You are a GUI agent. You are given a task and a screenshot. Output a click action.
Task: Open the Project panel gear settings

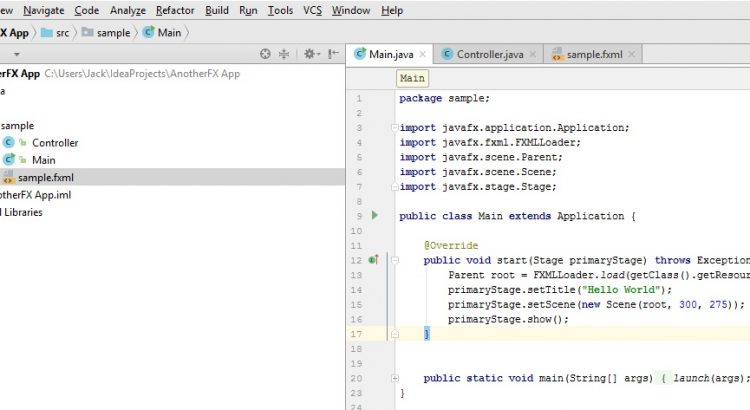[308, 54]
